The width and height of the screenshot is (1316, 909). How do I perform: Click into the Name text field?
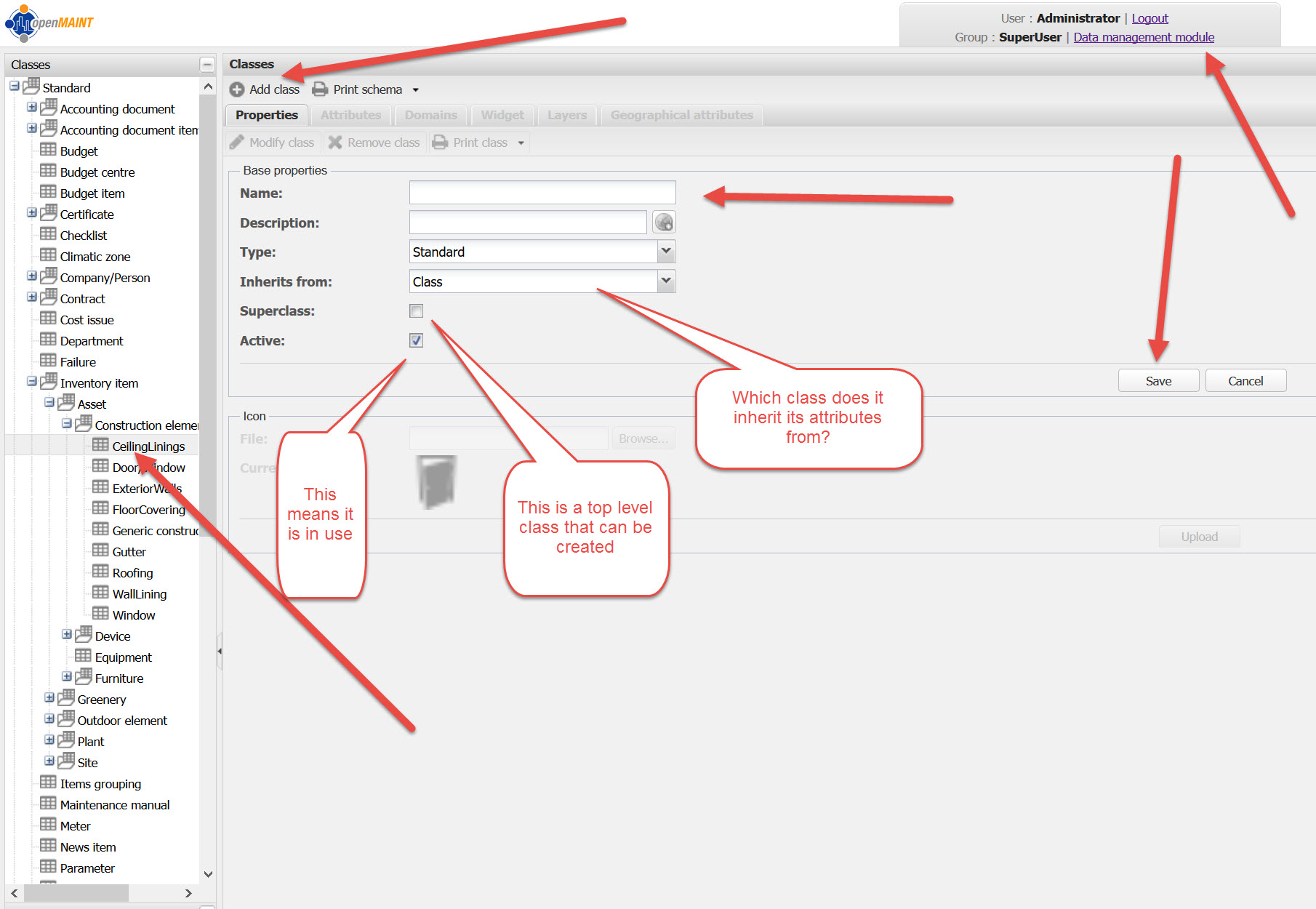pyautogui.click(x=542, y=193)
